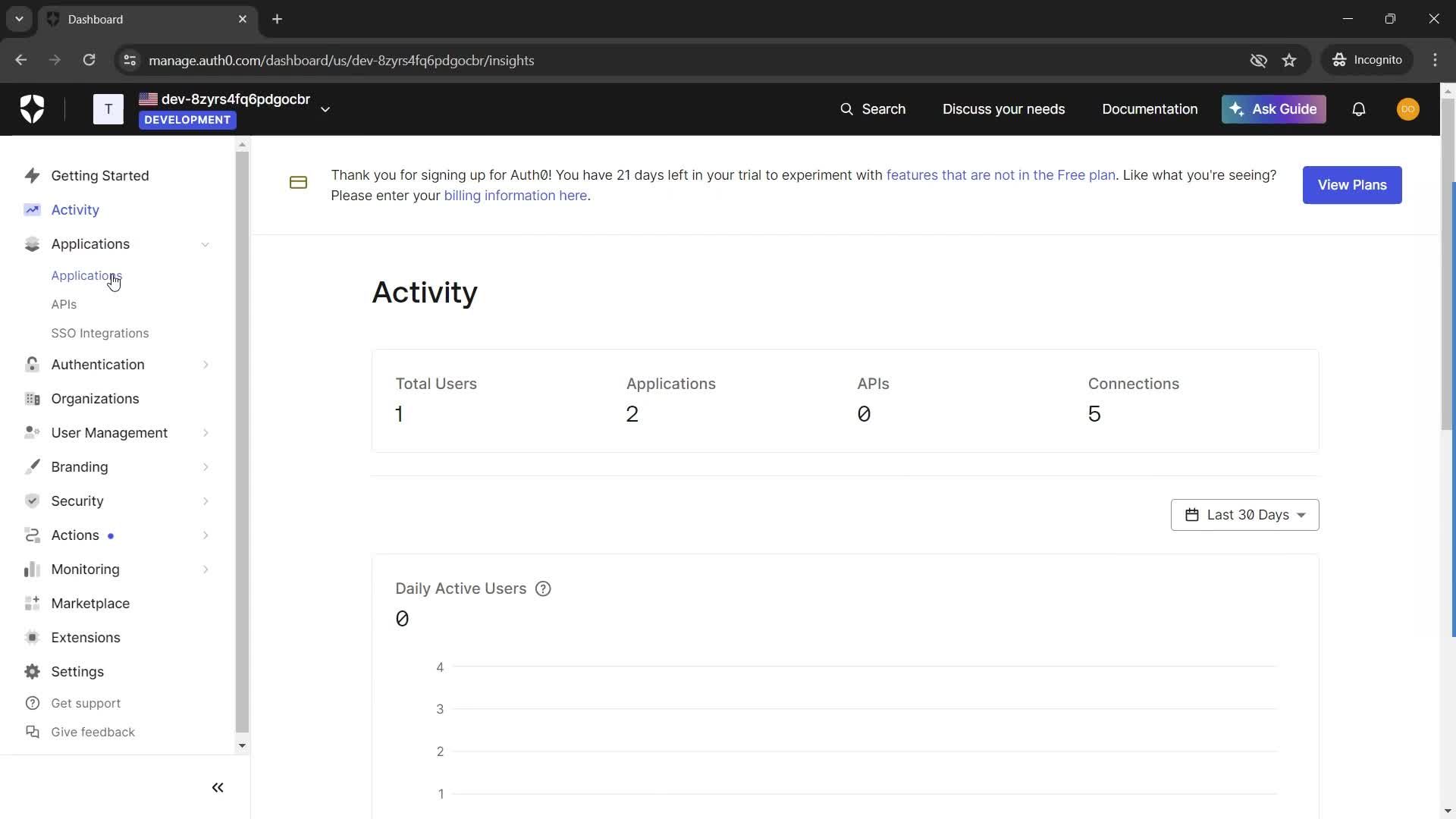Open the Applications submenu item
The image size is (1456, 819).
[x=86, y=276]
